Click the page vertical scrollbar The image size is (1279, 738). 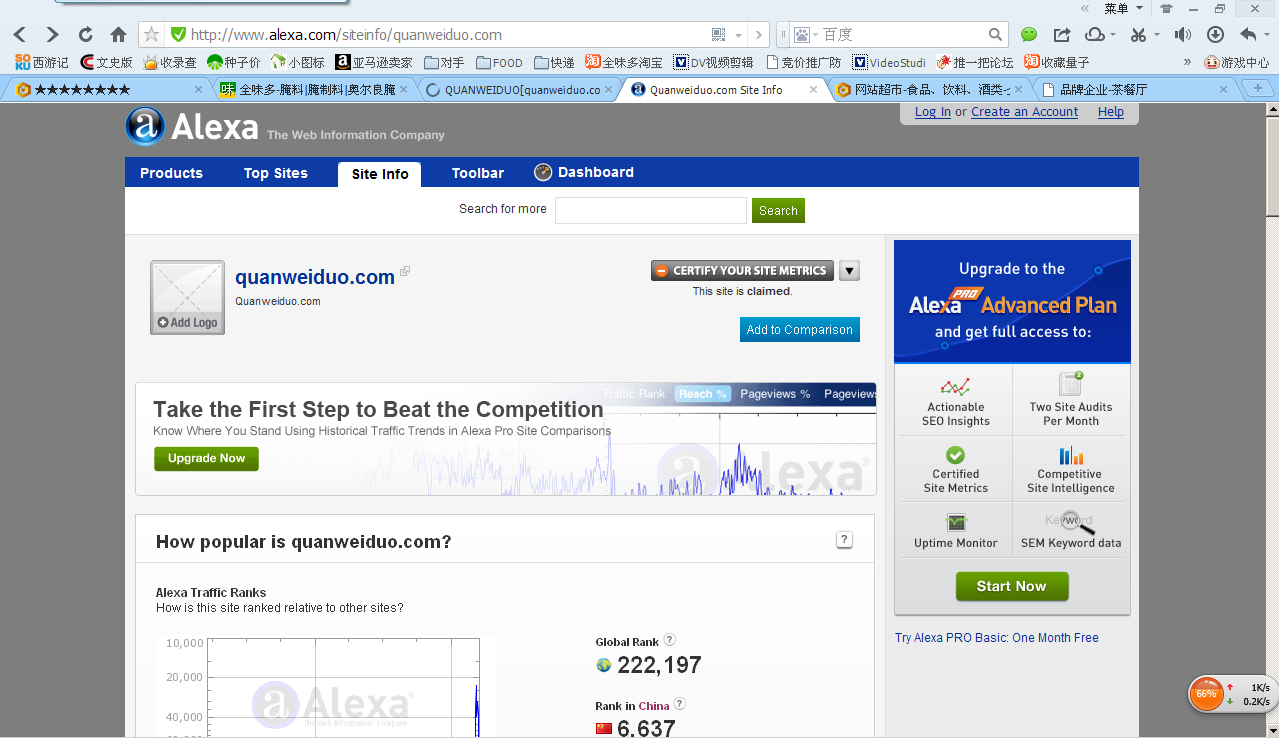click(x=1272, y=420)
